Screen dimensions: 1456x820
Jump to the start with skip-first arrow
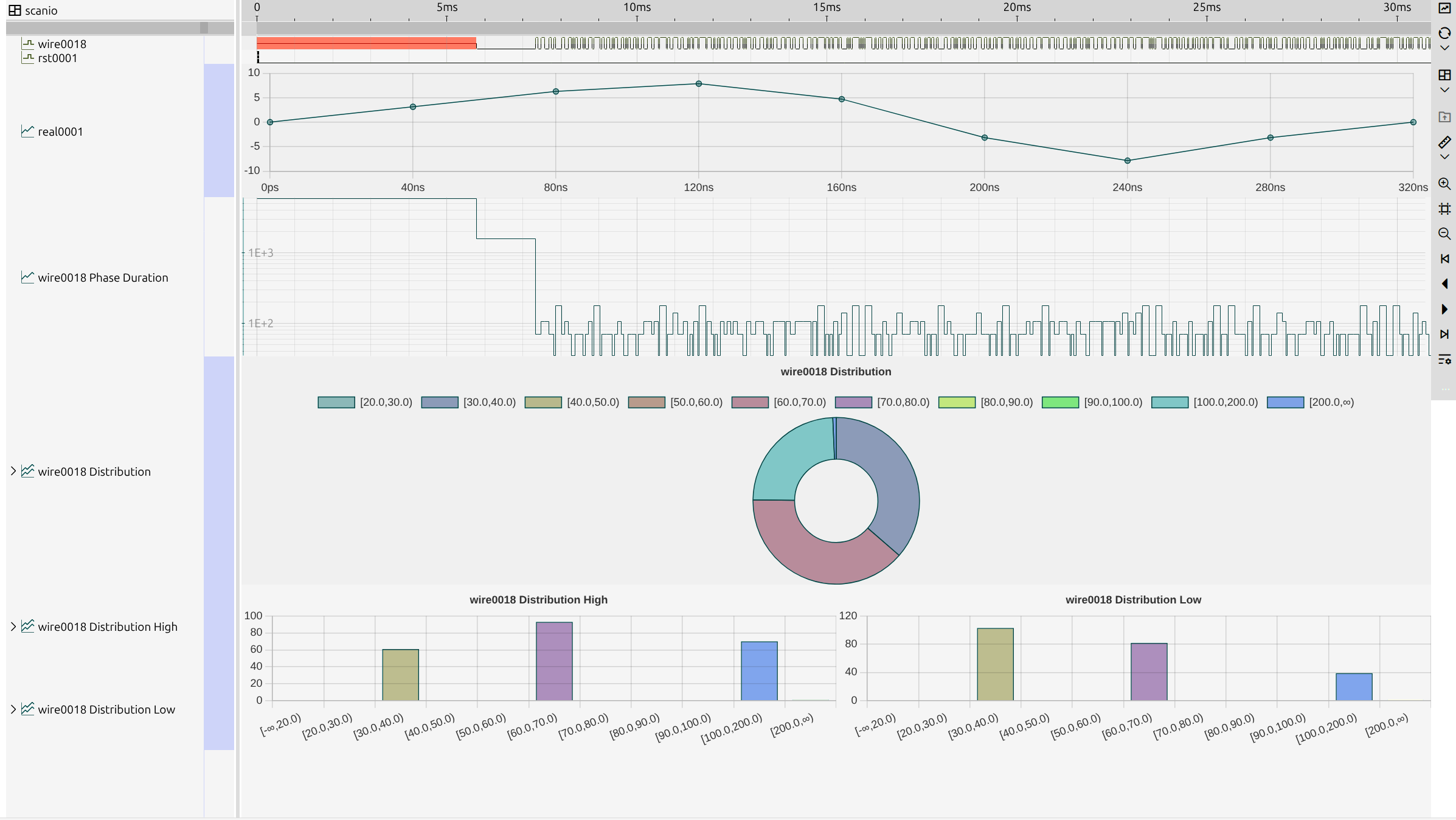[x=1444, y=259]
